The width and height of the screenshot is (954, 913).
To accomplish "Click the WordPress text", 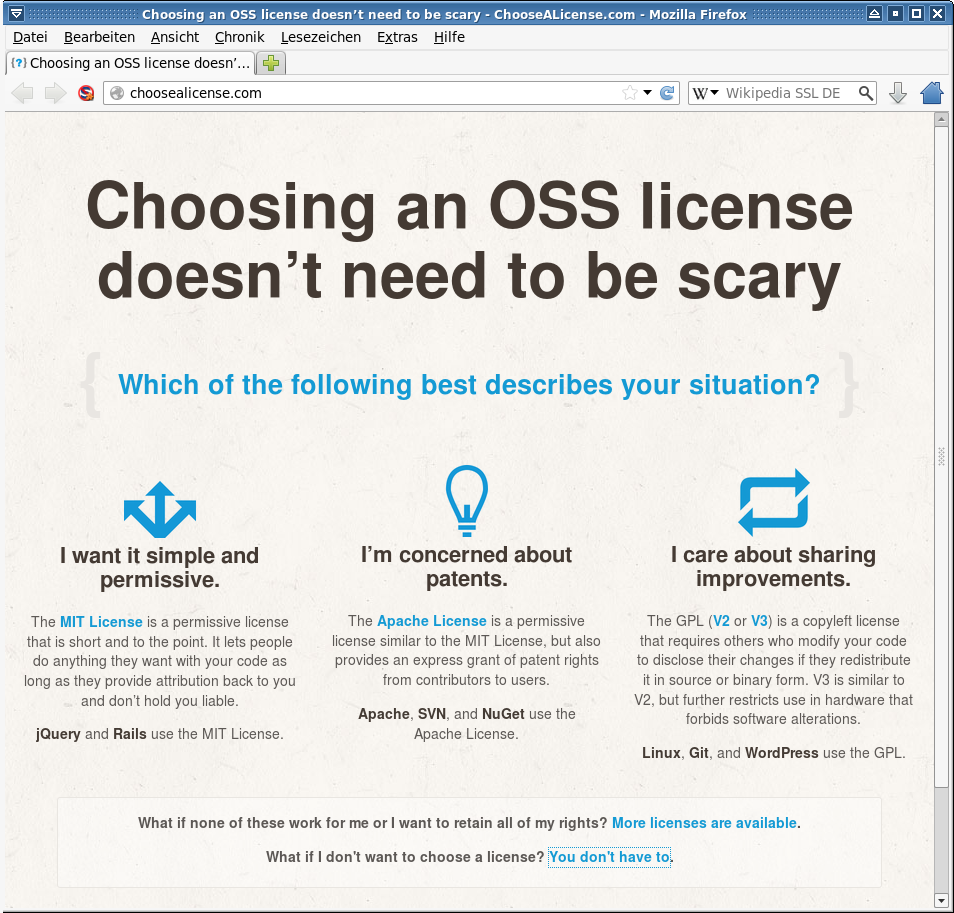I will [x=781, y=752].
